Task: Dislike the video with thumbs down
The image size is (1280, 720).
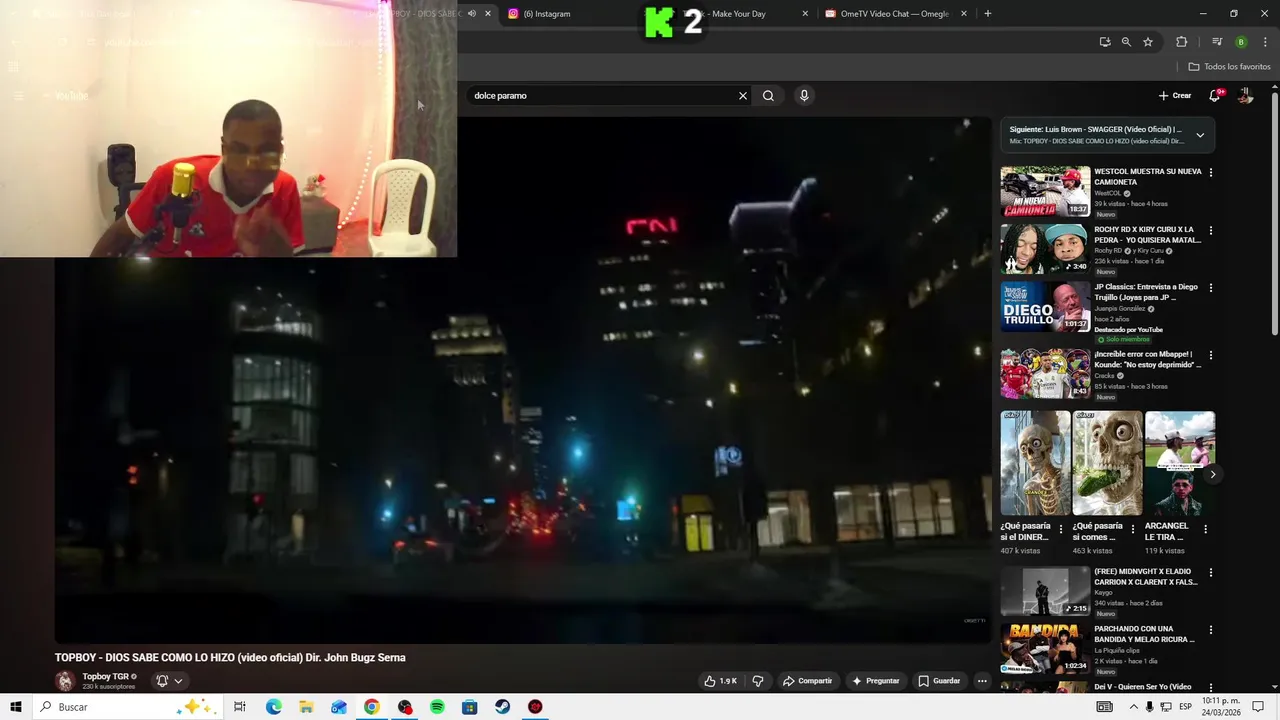Action: click(x=758, y=681)
